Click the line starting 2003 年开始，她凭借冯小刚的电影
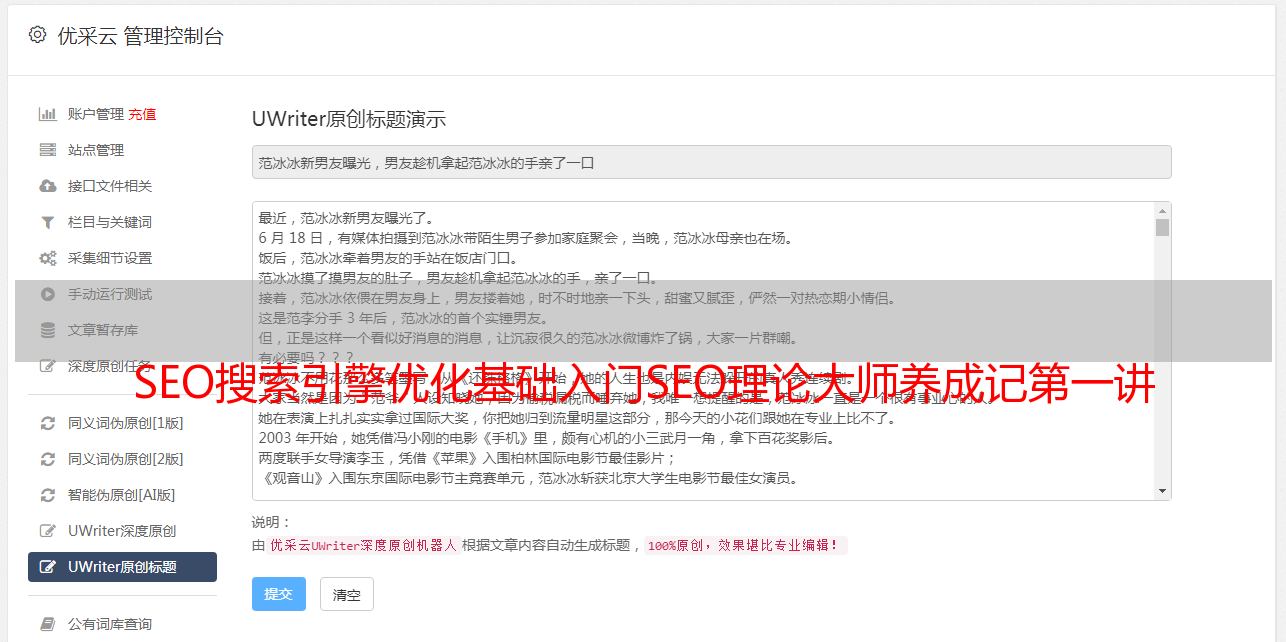 coord(546,438)
